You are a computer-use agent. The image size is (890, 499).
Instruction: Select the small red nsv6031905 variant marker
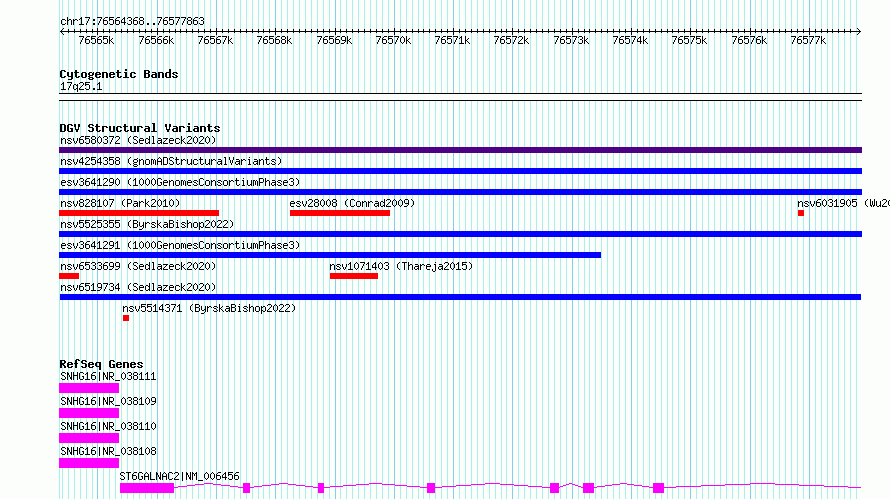801,213
